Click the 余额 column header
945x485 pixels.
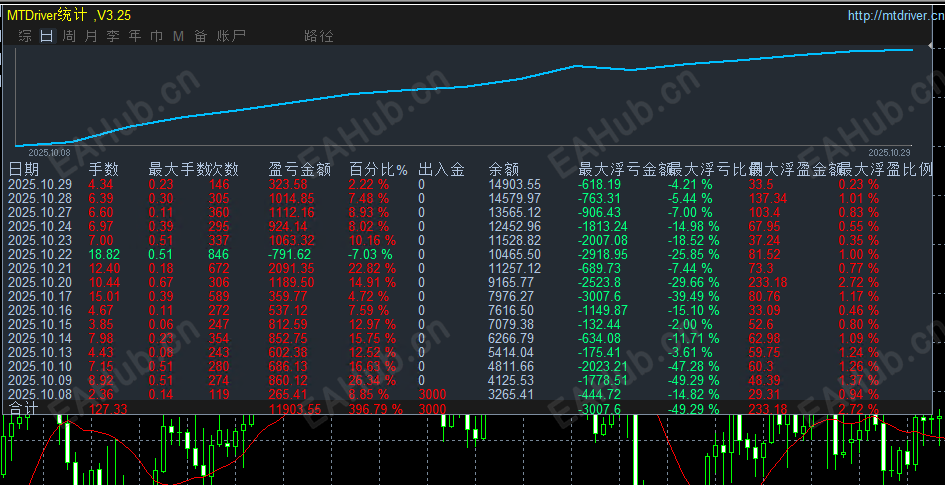[503, 170]
